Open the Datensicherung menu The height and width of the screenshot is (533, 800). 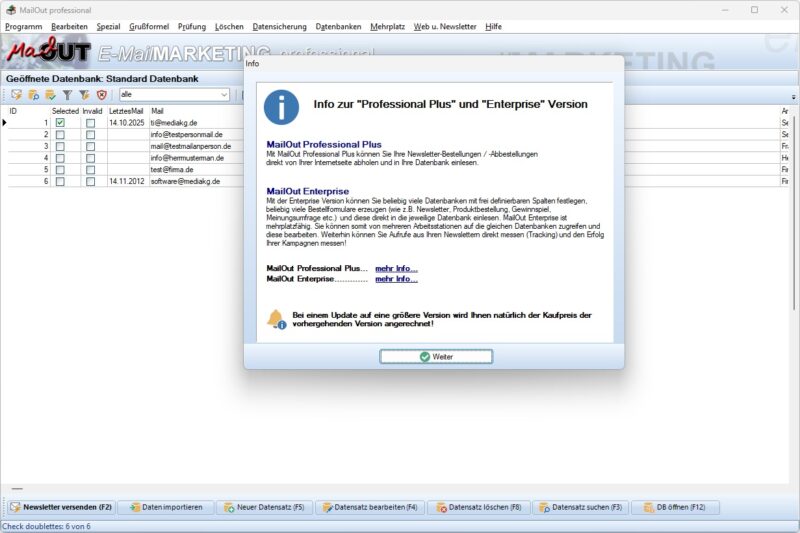[280, 27]
